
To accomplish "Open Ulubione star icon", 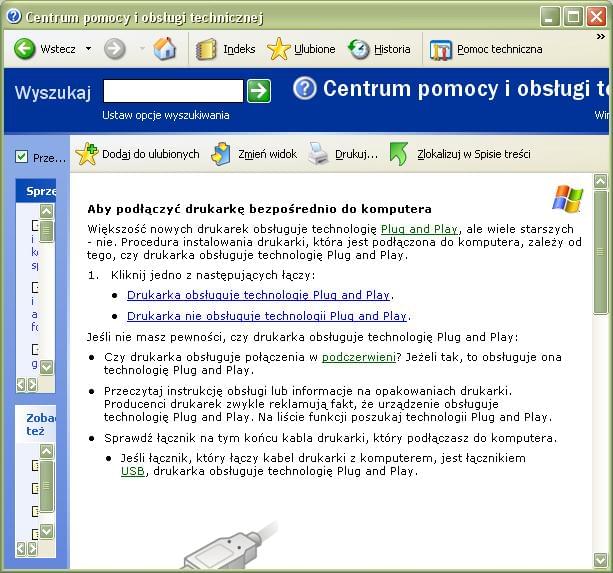I will coord(278,49).
